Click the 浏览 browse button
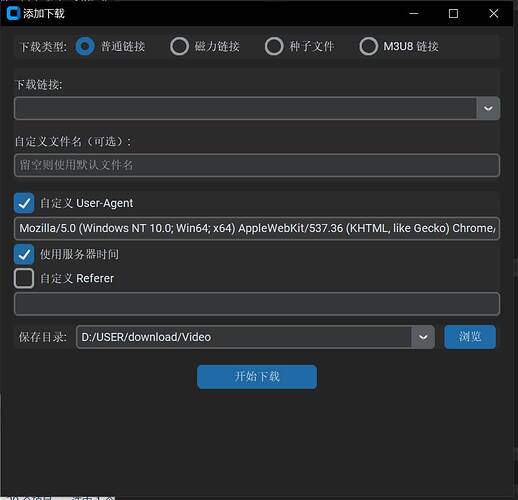This screenshot has height=500, width=518. click(470, 337)
